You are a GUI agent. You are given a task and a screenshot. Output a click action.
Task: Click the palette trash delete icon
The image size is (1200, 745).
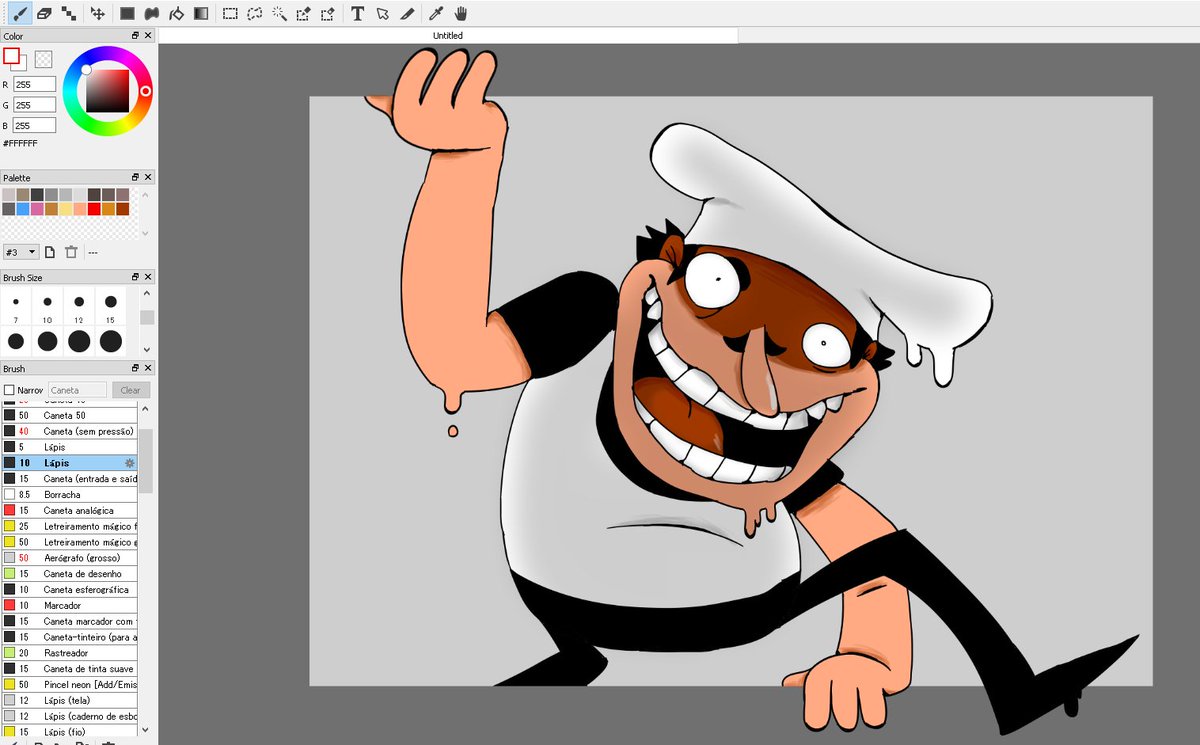[x=71, y=252]
